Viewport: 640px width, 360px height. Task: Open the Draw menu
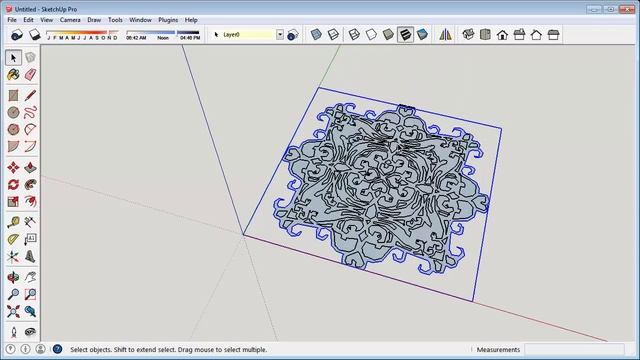tap(94, 20)
